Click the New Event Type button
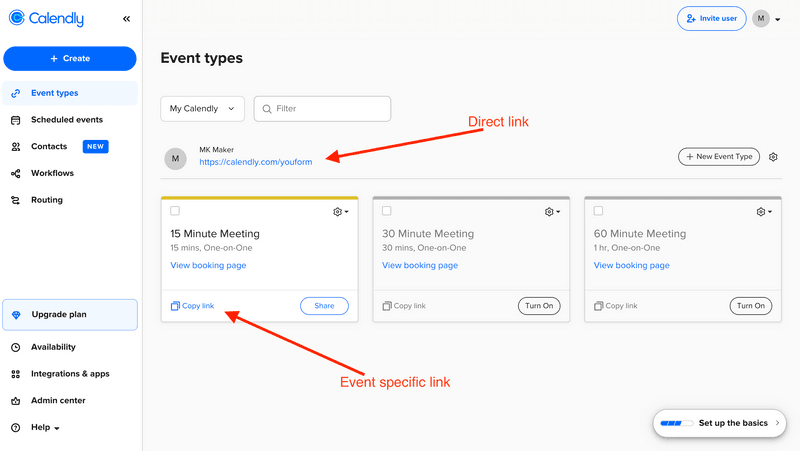The height and width of the screenshot is (451, 800). (x=719, y=157)
